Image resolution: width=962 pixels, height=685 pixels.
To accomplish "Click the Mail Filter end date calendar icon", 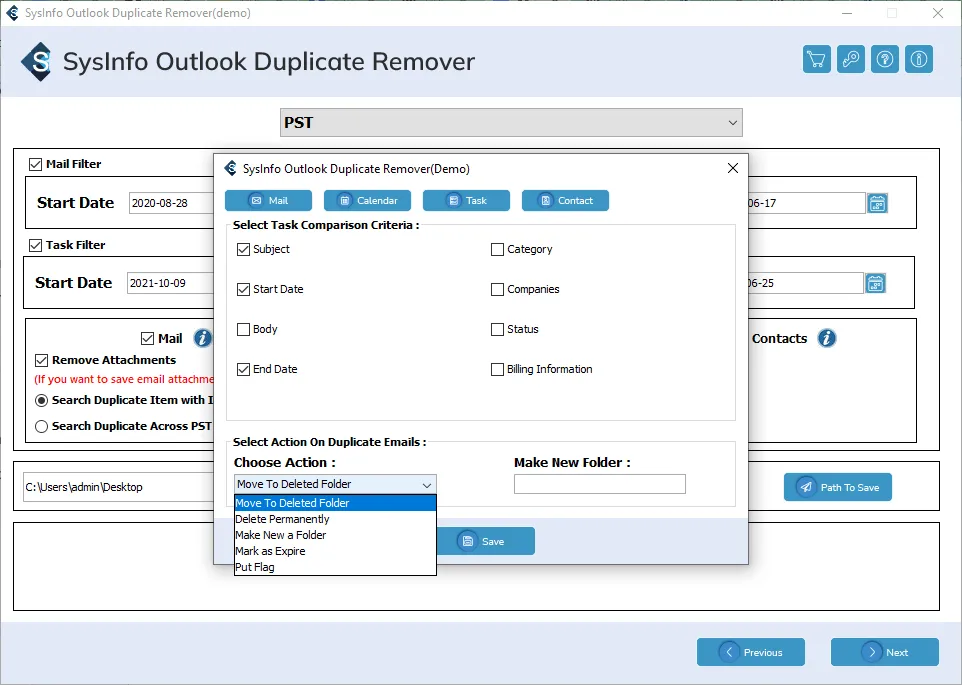I will coord(877,203).
